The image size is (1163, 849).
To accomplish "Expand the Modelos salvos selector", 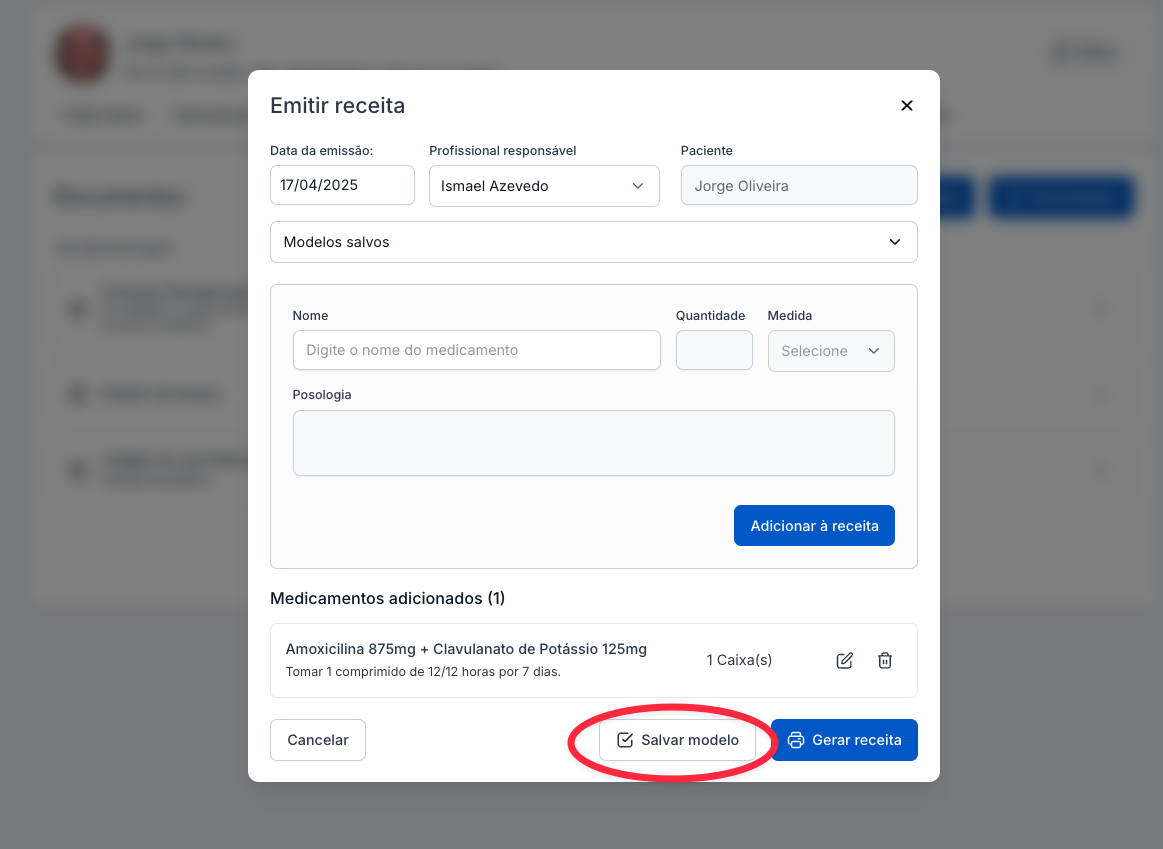I will [x=593, y=242].
